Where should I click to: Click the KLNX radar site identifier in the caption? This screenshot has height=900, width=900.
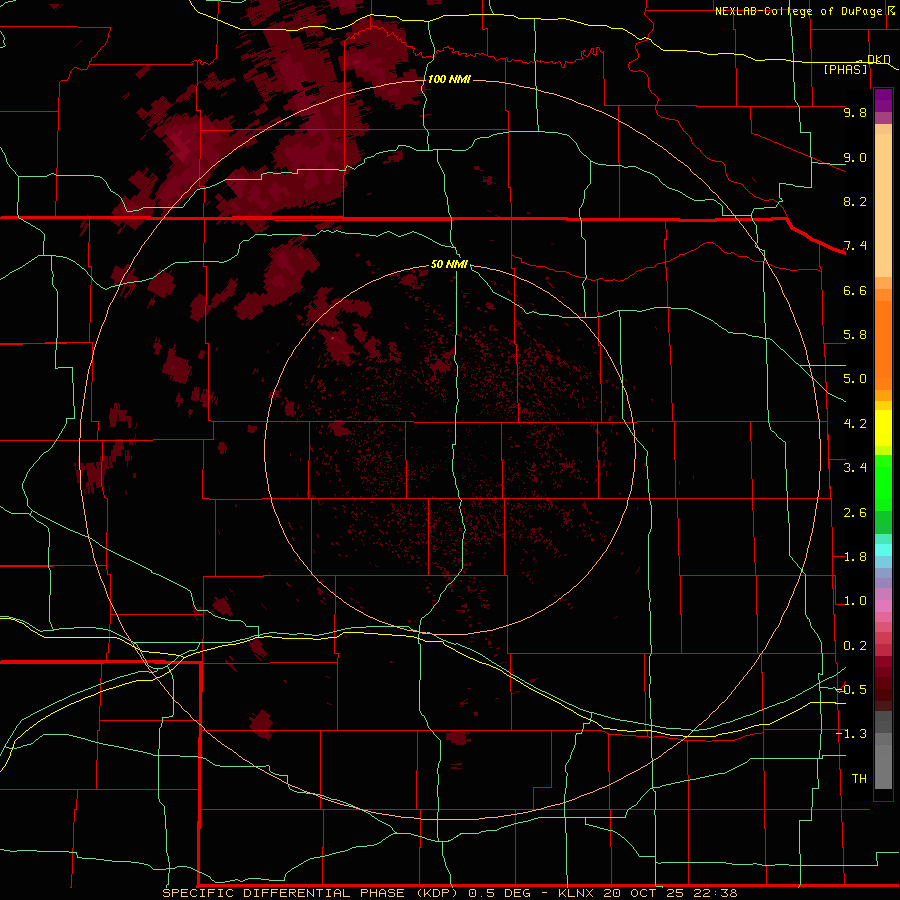click(575, 893)
